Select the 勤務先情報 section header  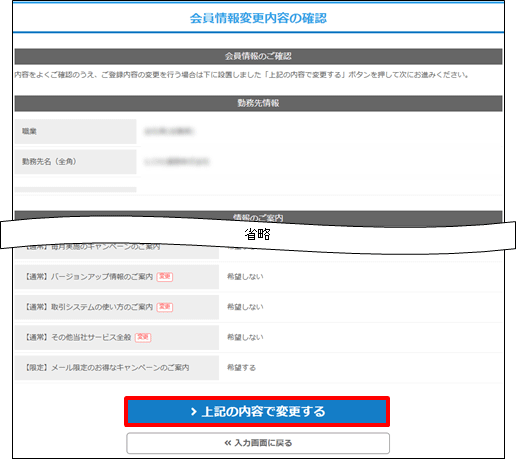click(x=258, y=103)
